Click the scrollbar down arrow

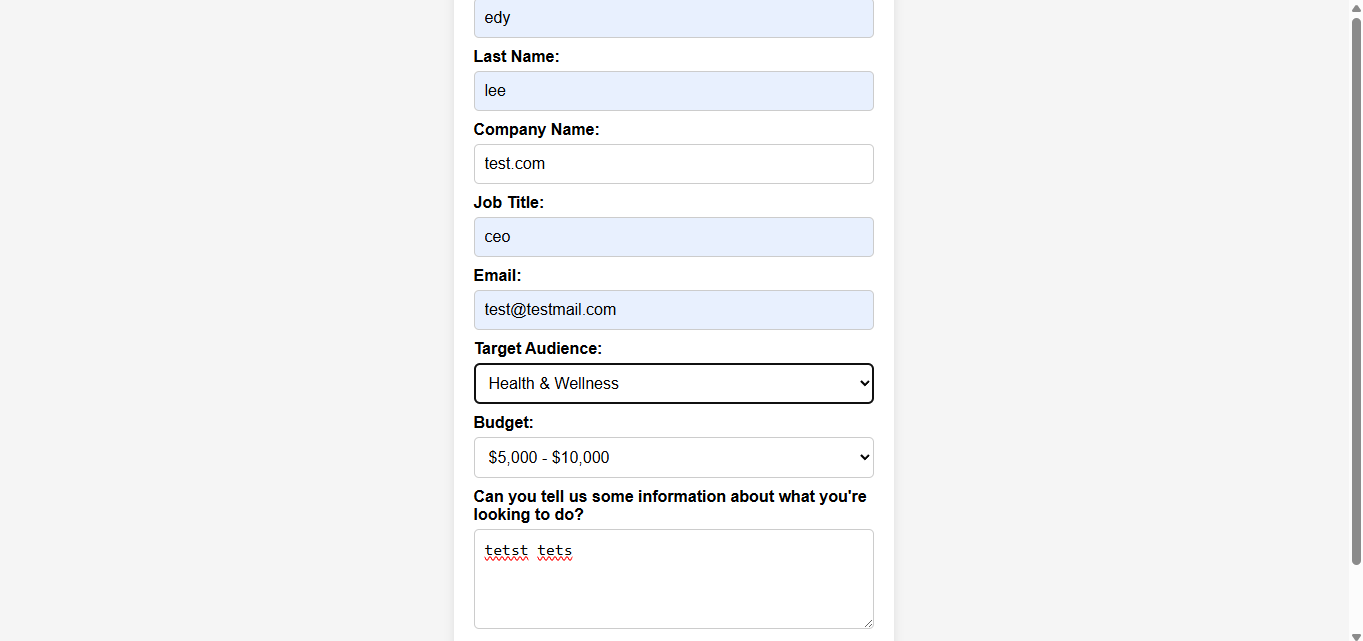click(x=1356, y=635)
